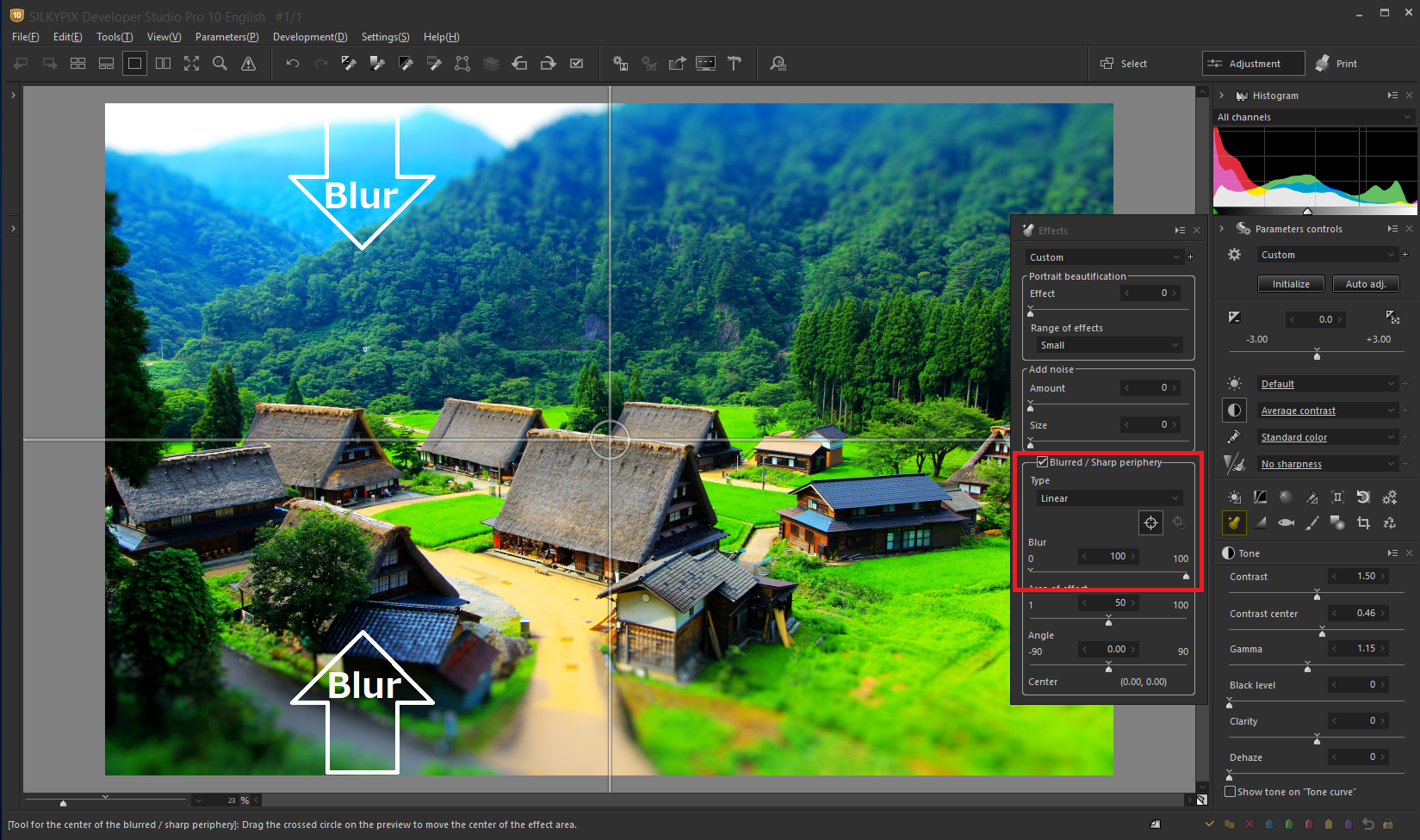Screen dimensions: 1420x840
Task: Open side-by-side comparison view icon
Action: (x=163, y=64)
